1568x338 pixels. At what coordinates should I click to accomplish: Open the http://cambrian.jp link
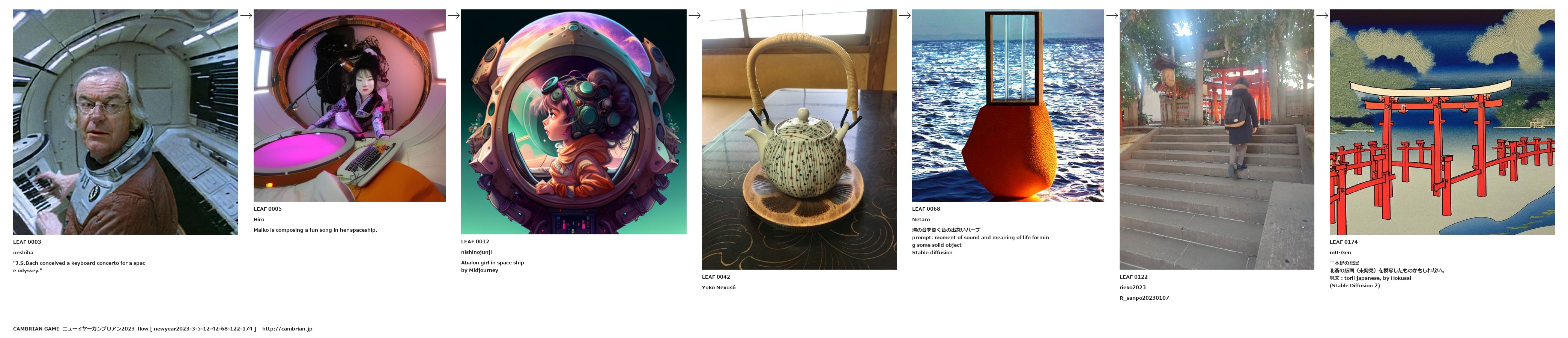[x=287, y=329]
